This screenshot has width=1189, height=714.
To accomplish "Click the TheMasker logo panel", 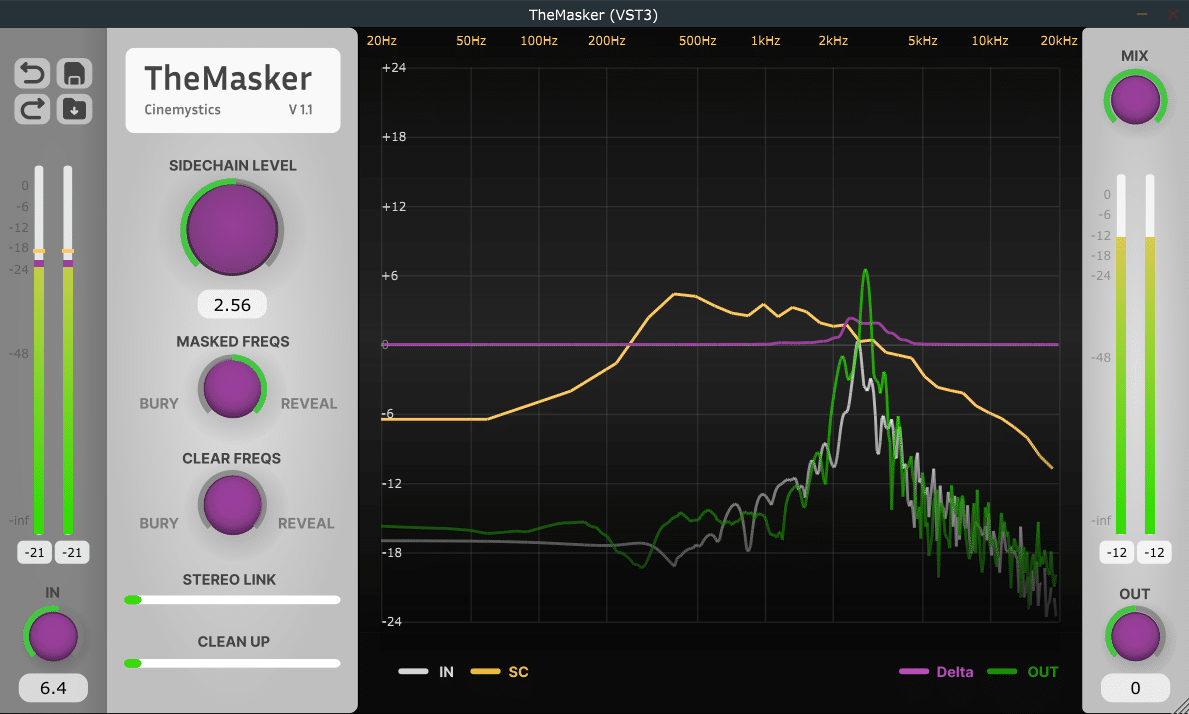I will [233, 90].
